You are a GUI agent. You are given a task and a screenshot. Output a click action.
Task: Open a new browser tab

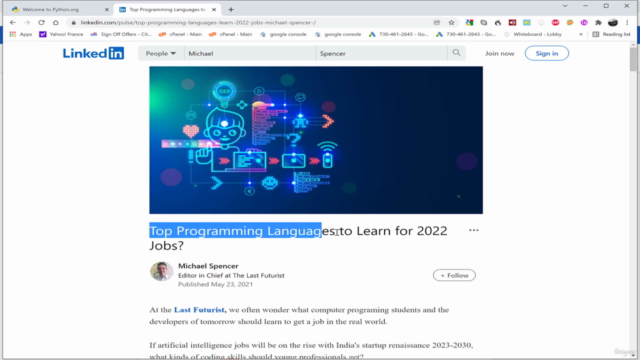231,9
